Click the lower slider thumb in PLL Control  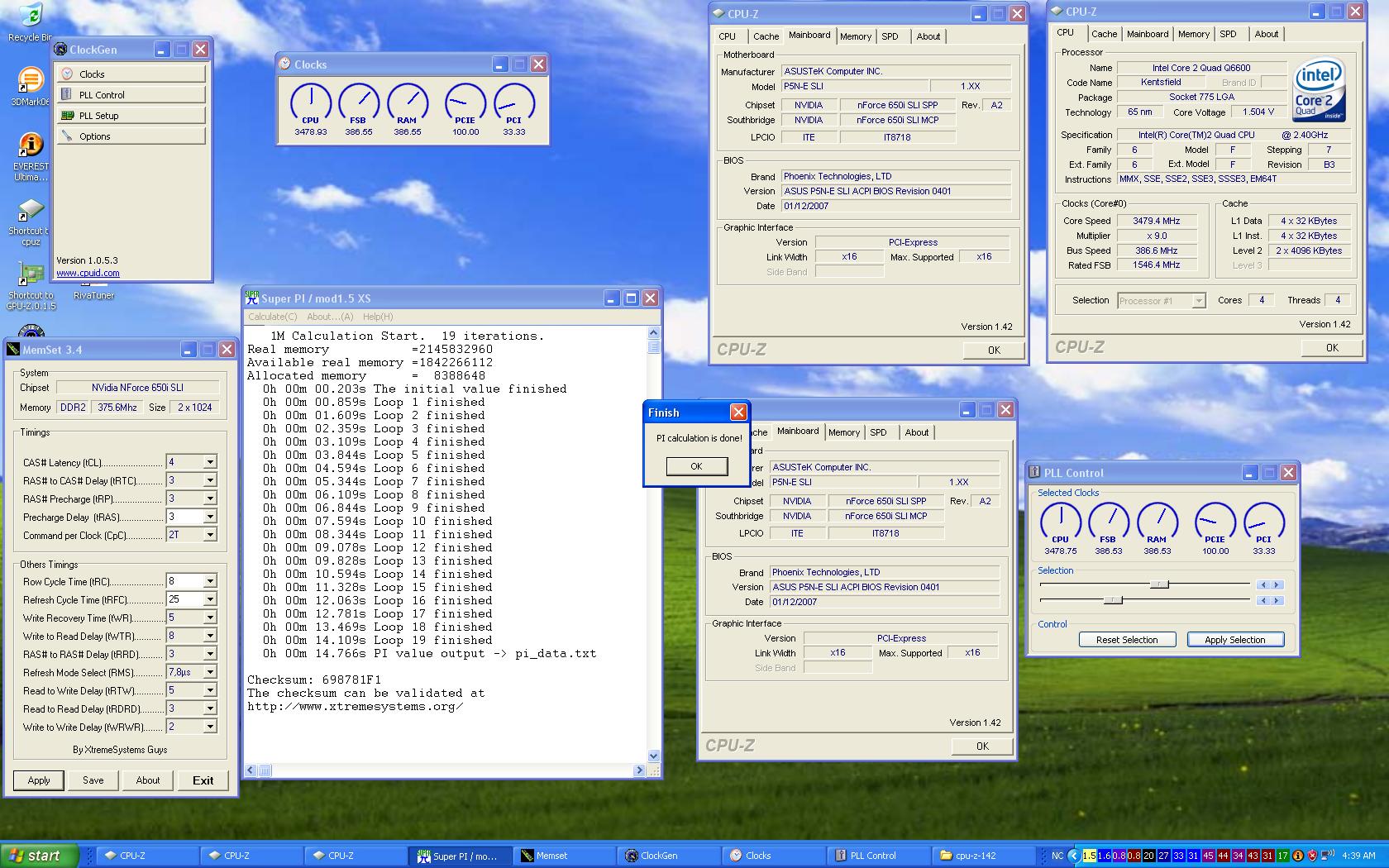click(1114, 600)
